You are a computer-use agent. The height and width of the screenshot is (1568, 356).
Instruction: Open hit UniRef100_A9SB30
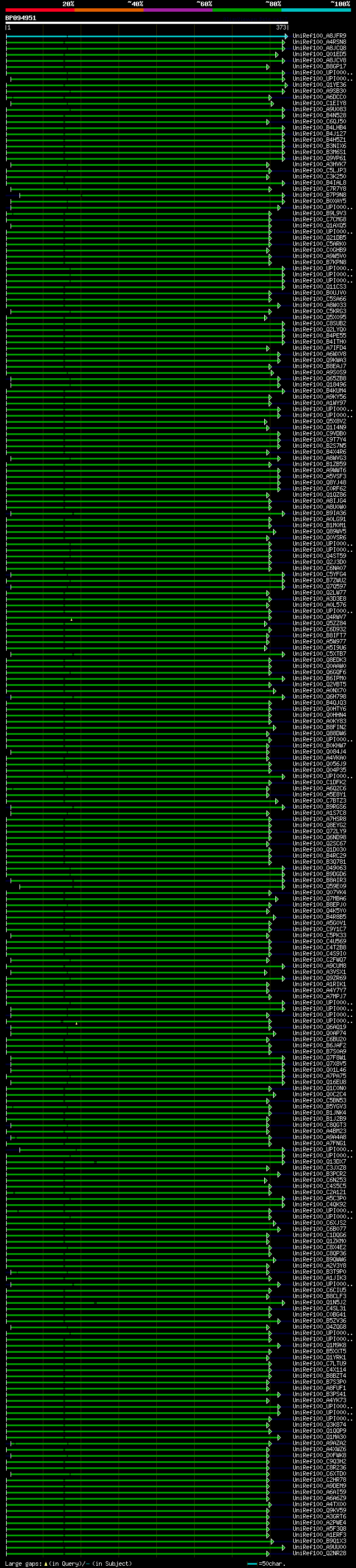[319, 91]
